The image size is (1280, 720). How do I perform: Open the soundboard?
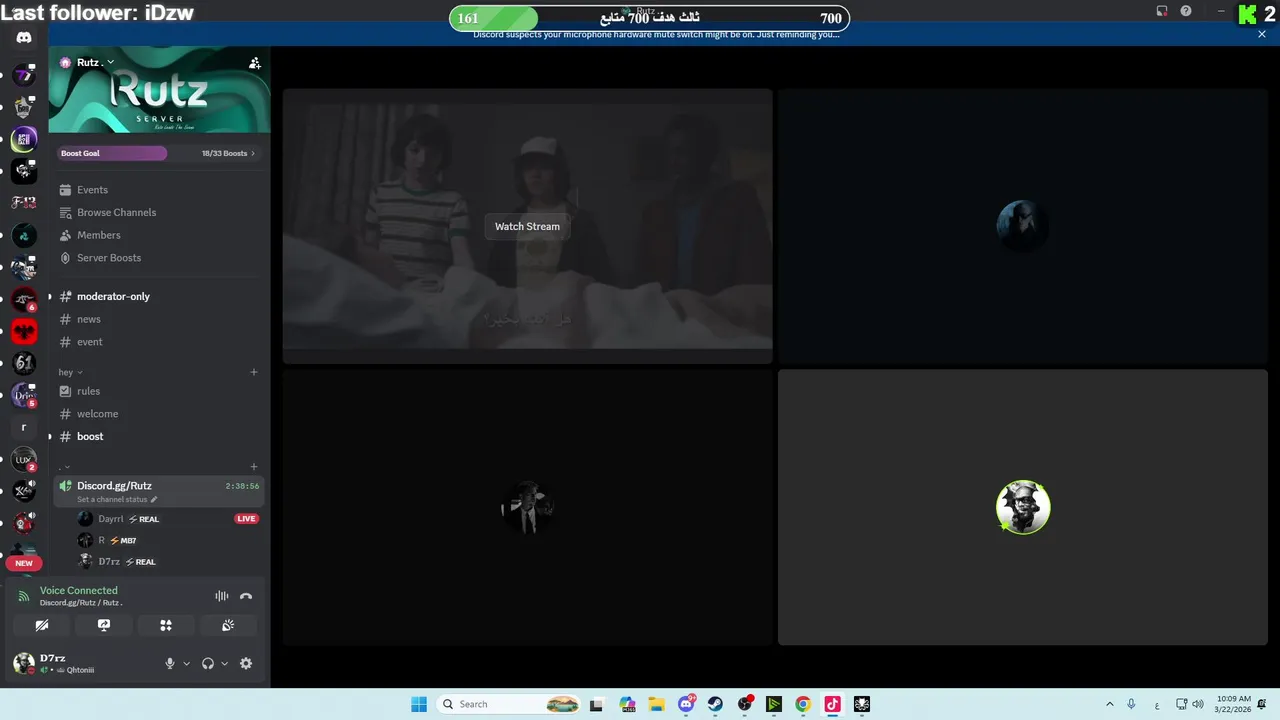[228, 625]
